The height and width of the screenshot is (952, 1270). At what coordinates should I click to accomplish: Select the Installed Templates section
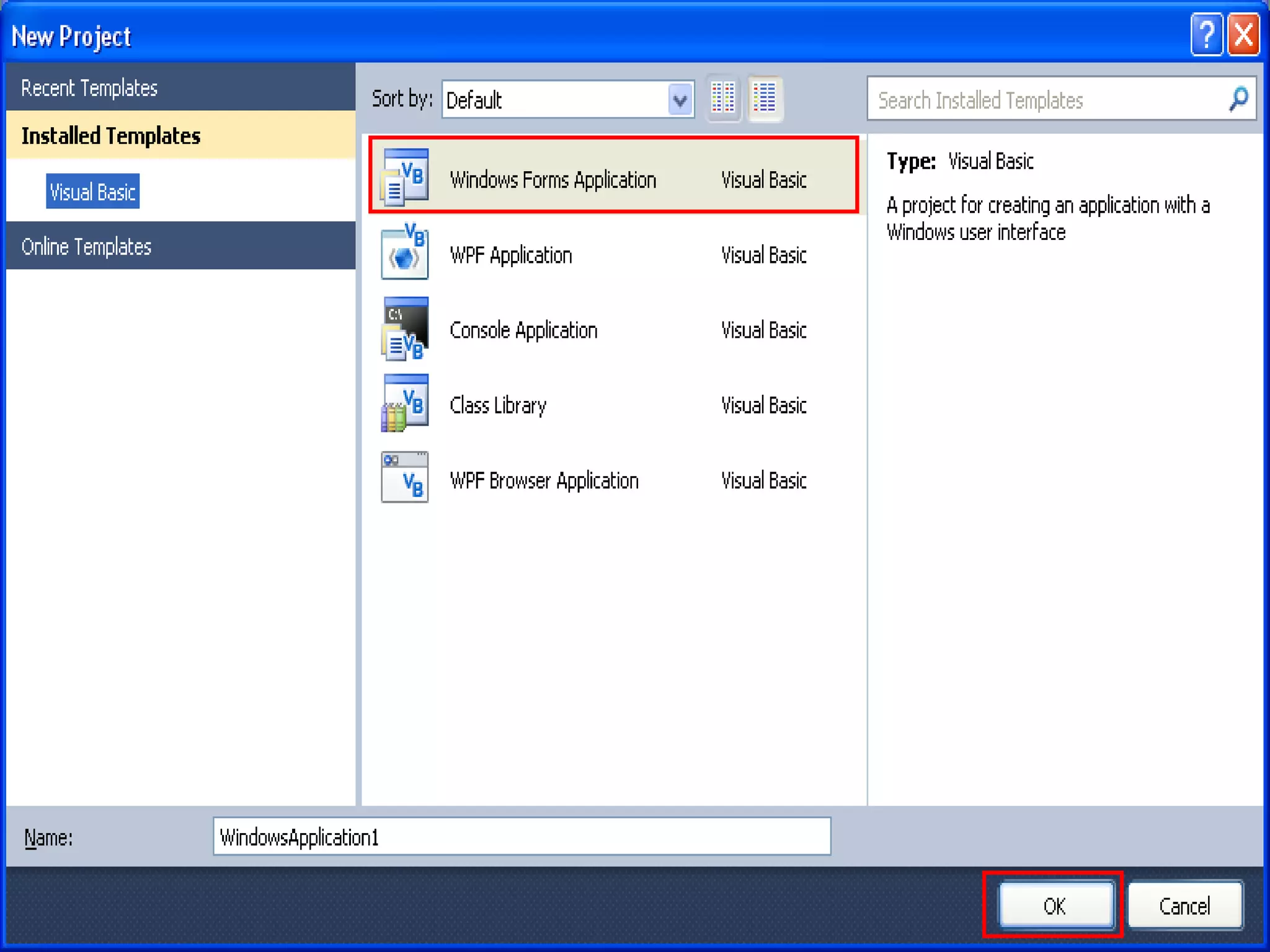click(111, 136)
